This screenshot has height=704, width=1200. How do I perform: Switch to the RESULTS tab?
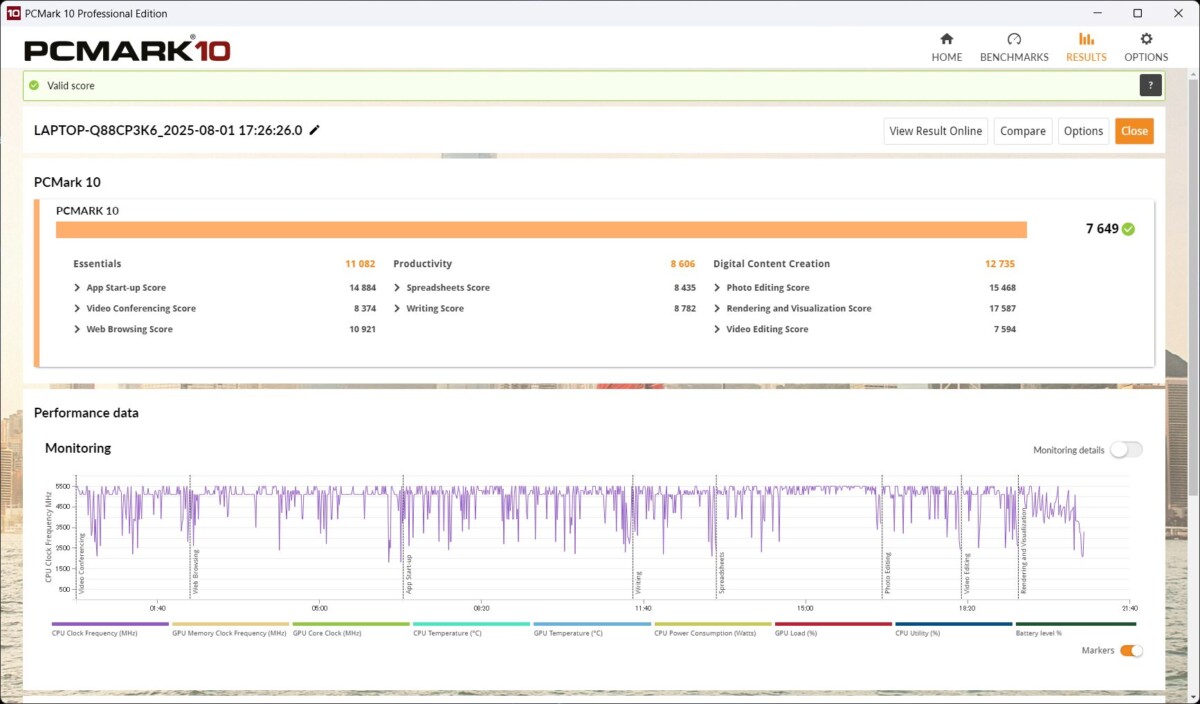(x=1086, y=47)
